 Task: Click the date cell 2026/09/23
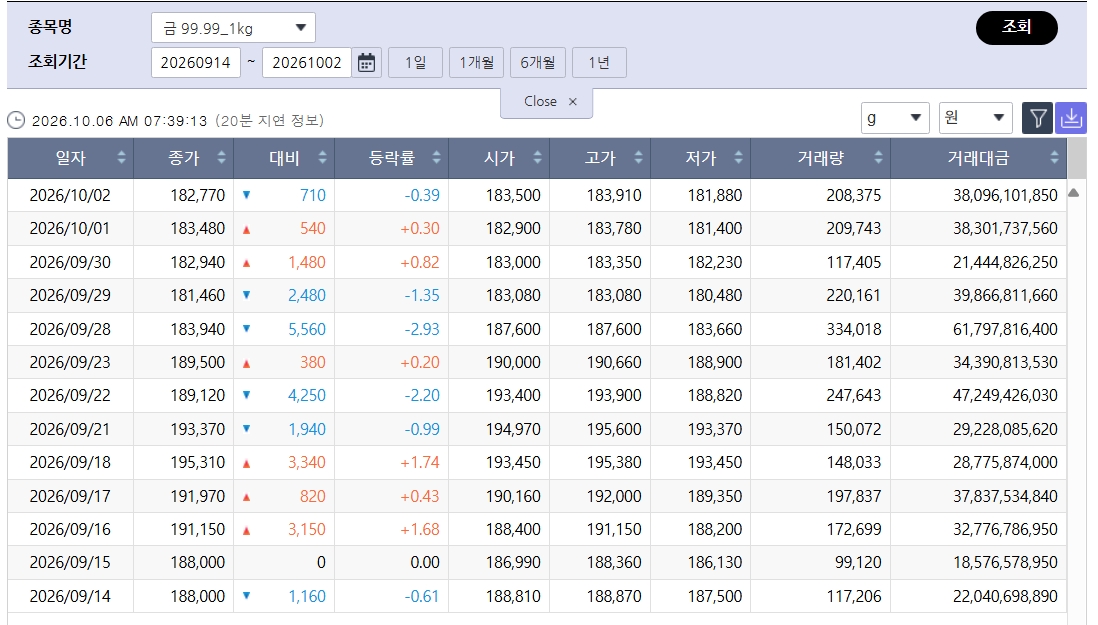click(x=70, y=363)
